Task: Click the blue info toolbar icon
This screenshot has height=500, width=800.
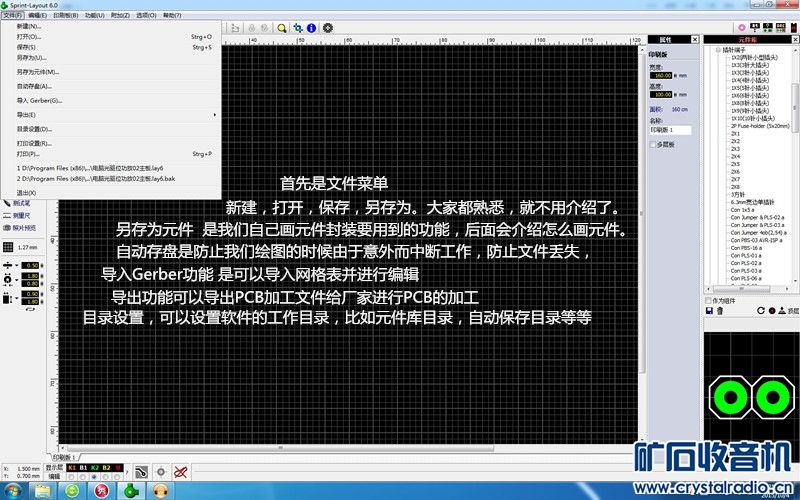Action: point(311,28)
